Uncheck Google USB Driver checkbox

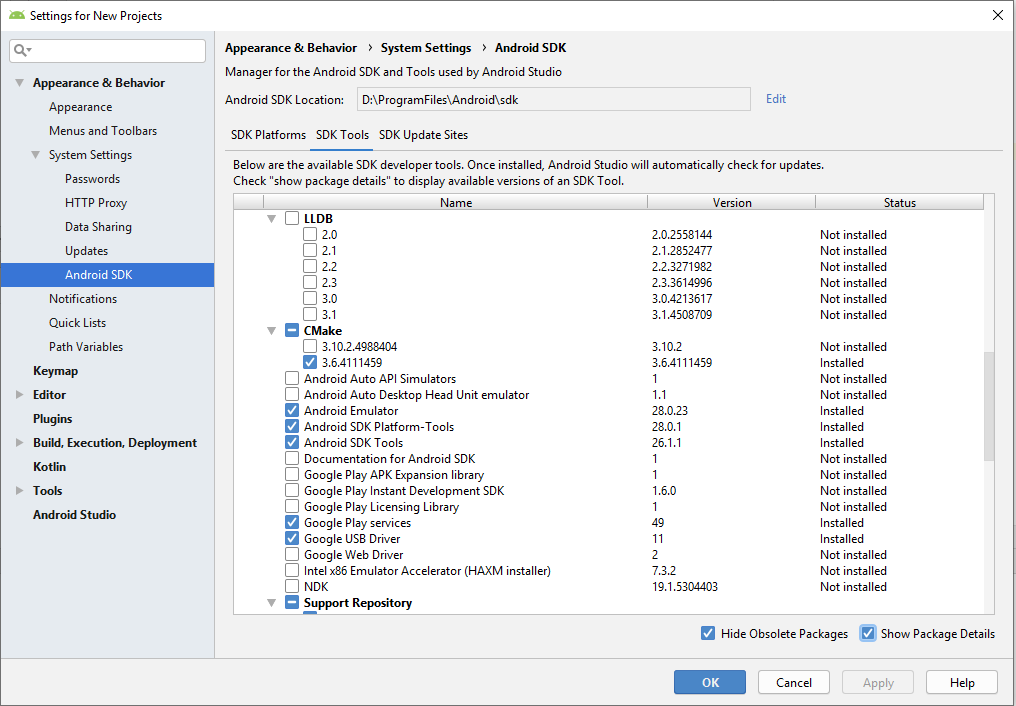292,538
